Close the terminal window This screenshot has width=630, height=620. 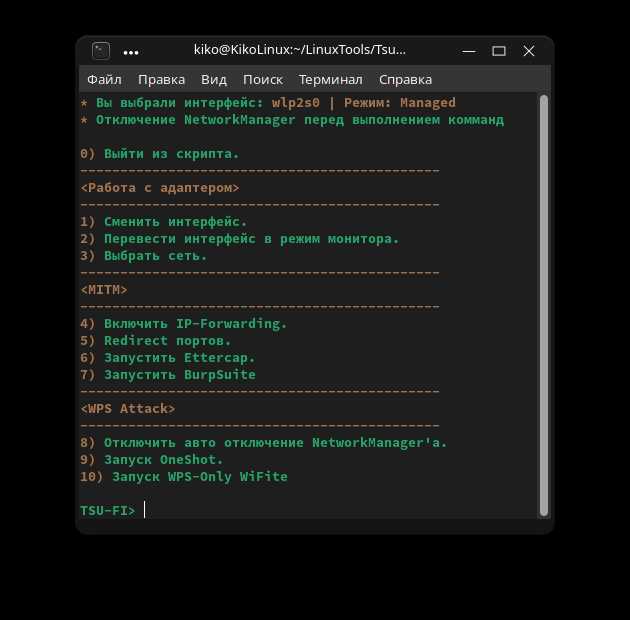tap(529, 51)
